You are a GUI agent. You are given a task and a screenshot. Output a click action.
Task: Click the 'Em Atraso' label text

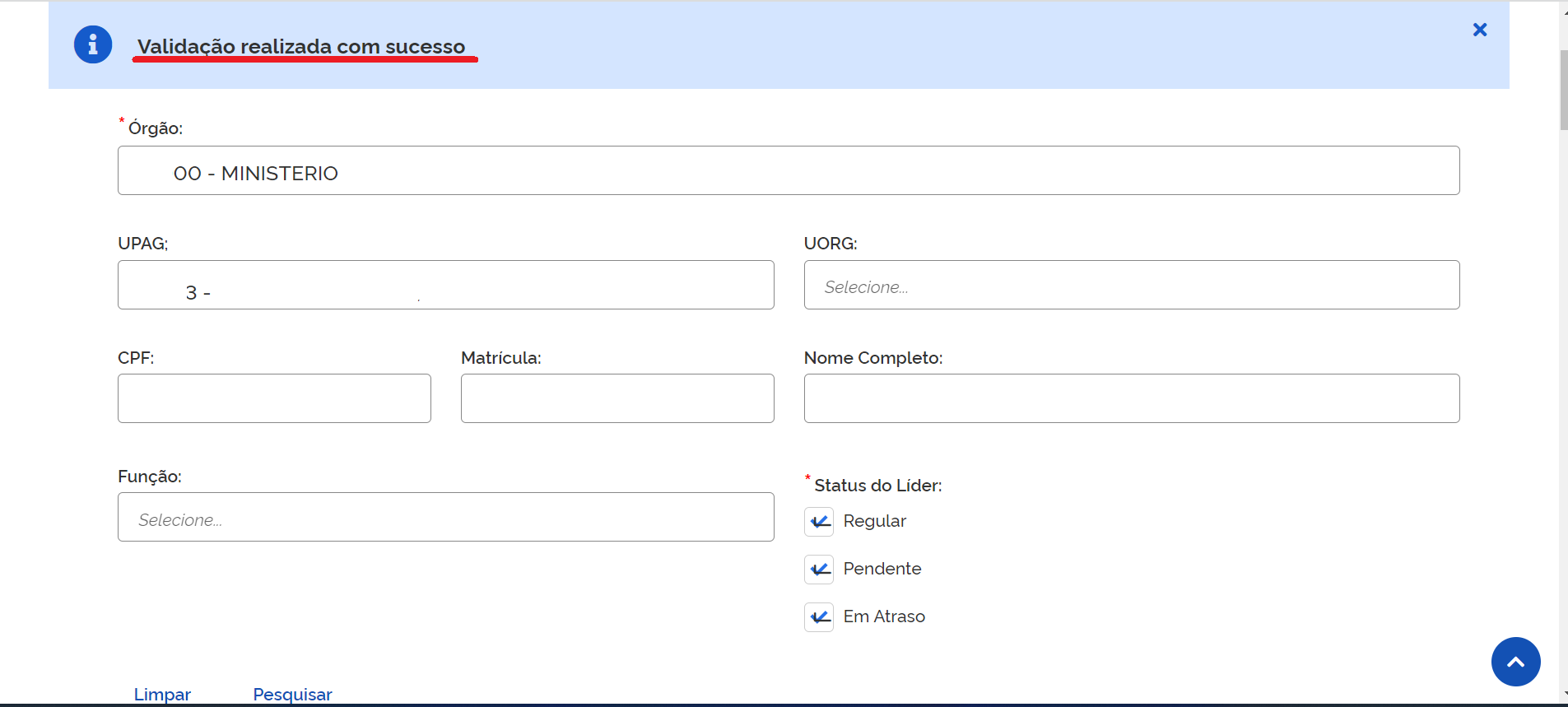pos(884,616)
